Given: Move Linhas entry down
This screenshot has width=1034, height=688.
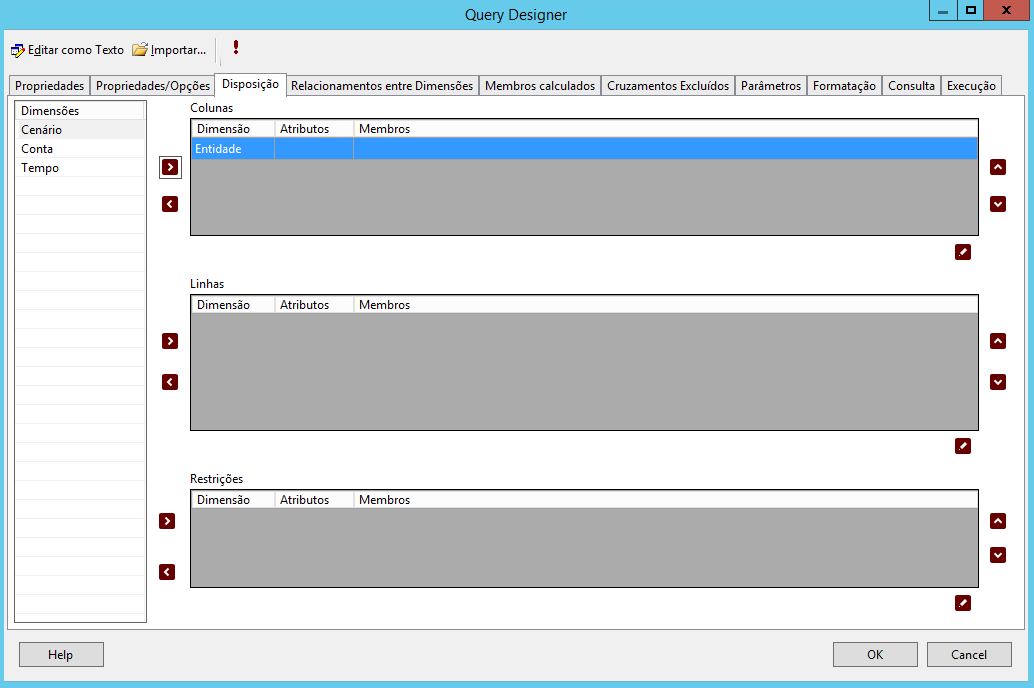Looking at the screenshot, I should pos(998,382).
